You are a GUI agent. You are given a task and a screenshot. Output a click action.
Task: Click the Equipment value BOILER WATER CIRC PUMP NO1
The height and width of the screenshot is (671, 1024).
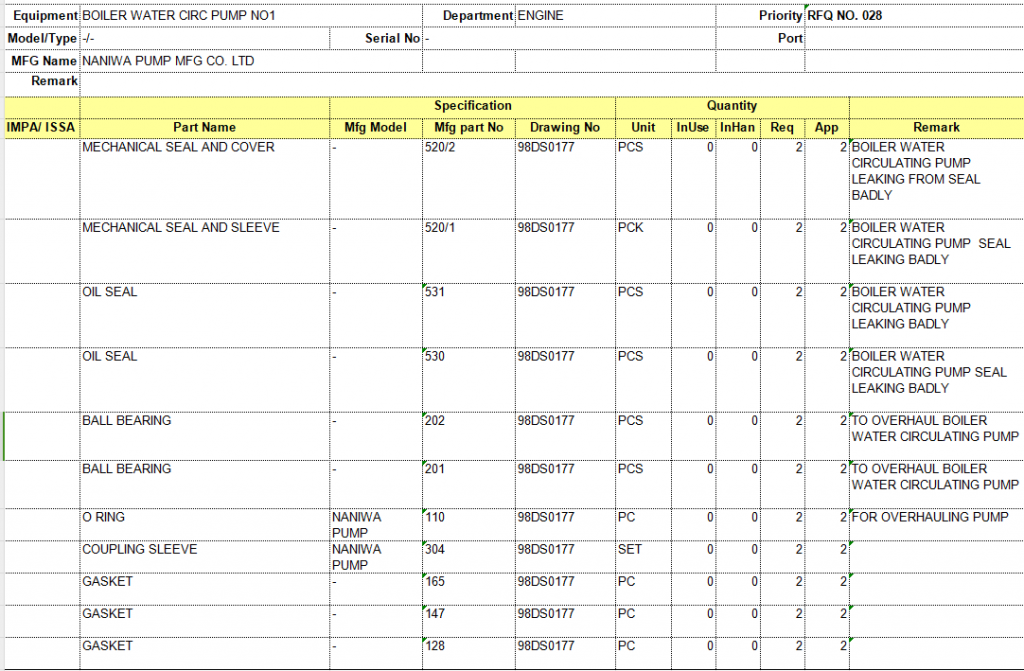click(x=178, y=16)
